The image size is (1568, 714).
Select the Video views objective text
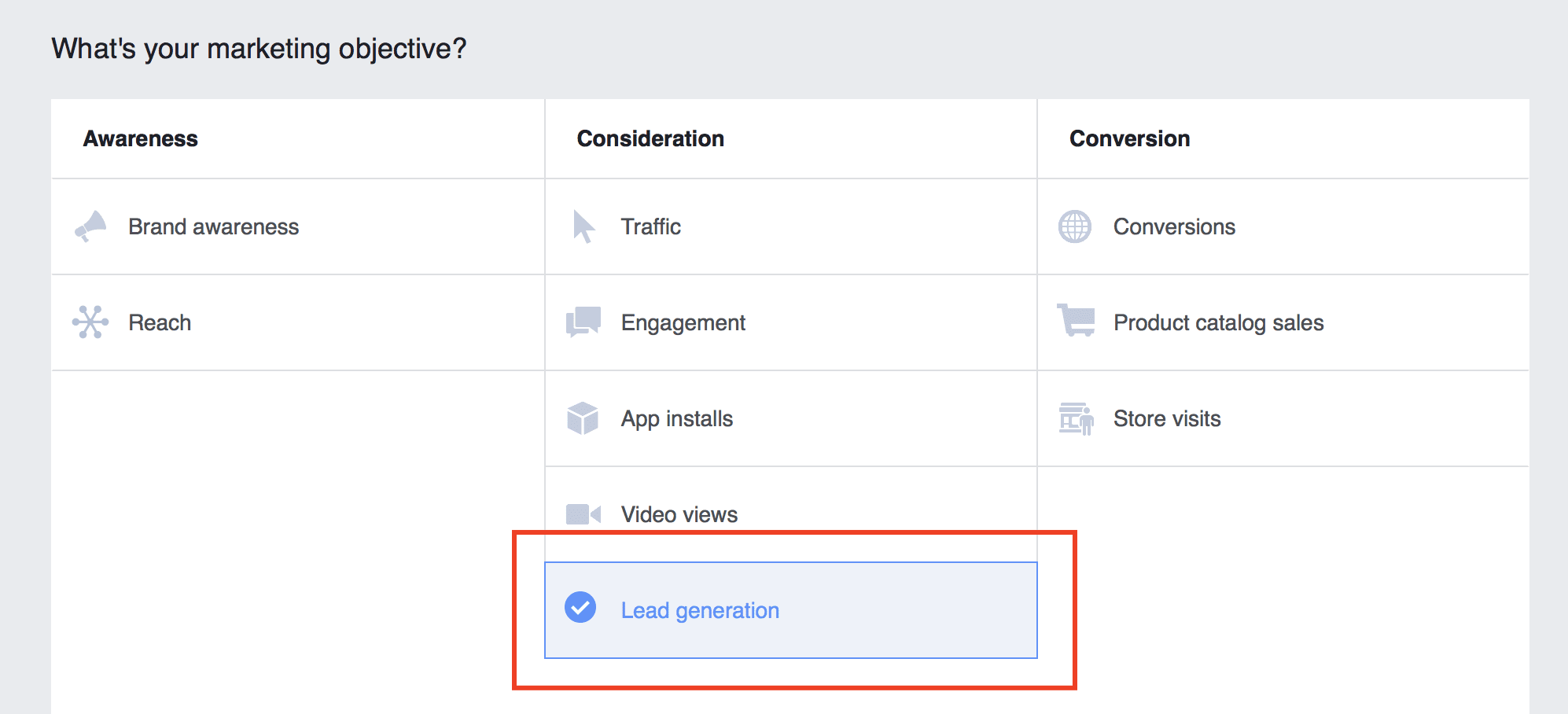[679, 515]
